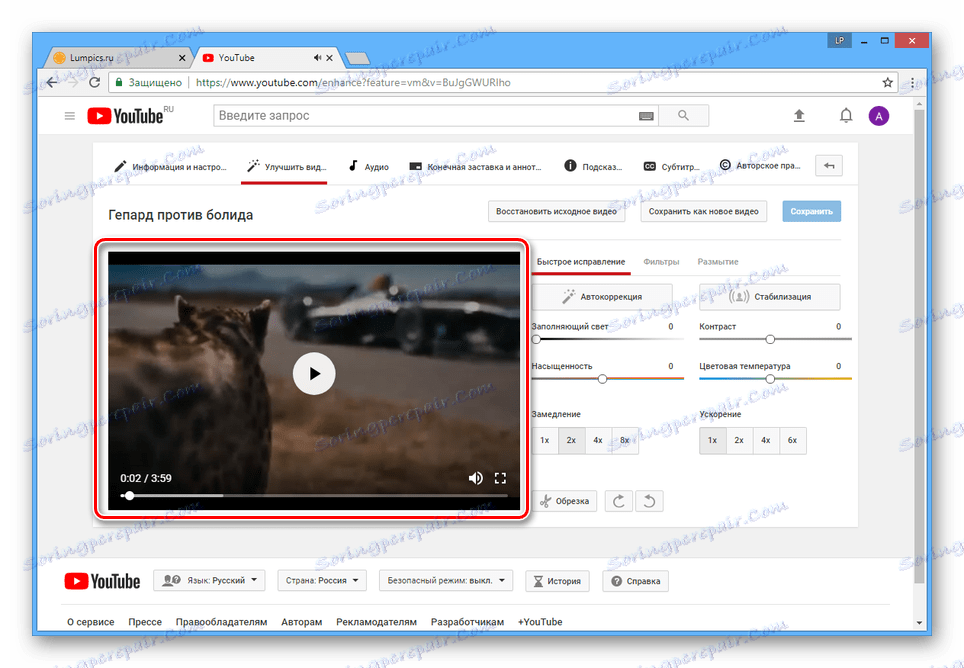Go back in the browser
This screenshot has height=668, width=964.
point(52,82)
